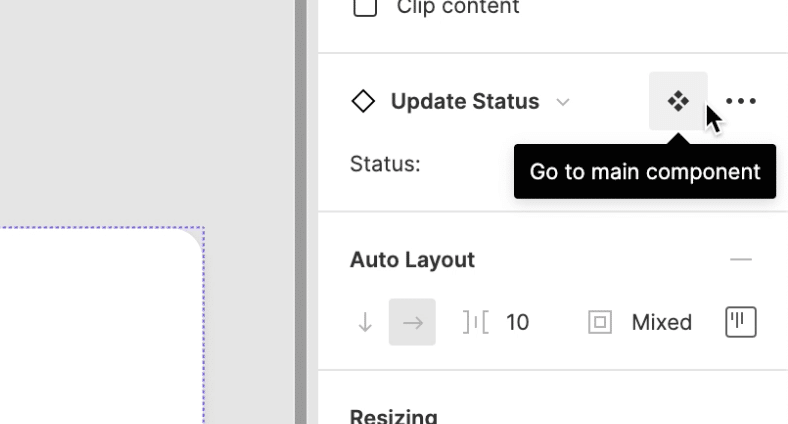Remove auto layout with the minus icon
This screenshot has width=788, height=424.
pos(740,260)
